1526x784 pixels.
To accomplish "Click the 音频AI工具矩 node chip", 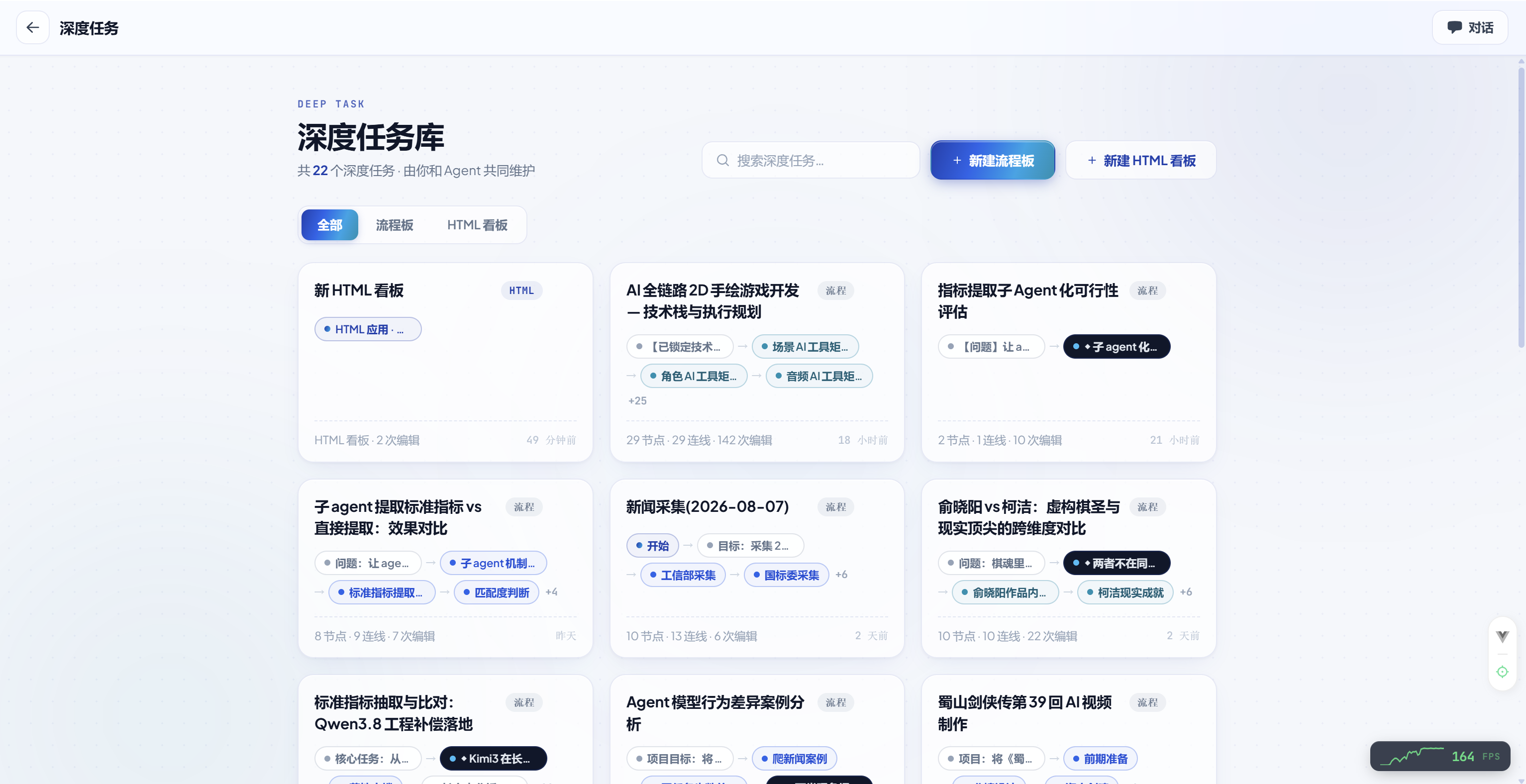I will 819,376.
